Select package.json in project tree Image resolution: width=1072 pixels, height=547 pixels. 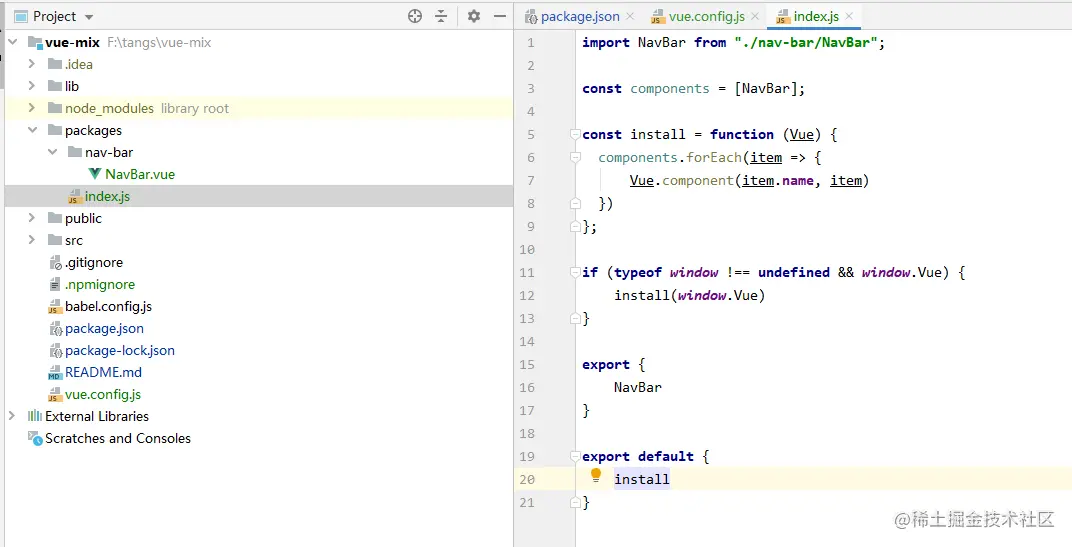point(104,328)
